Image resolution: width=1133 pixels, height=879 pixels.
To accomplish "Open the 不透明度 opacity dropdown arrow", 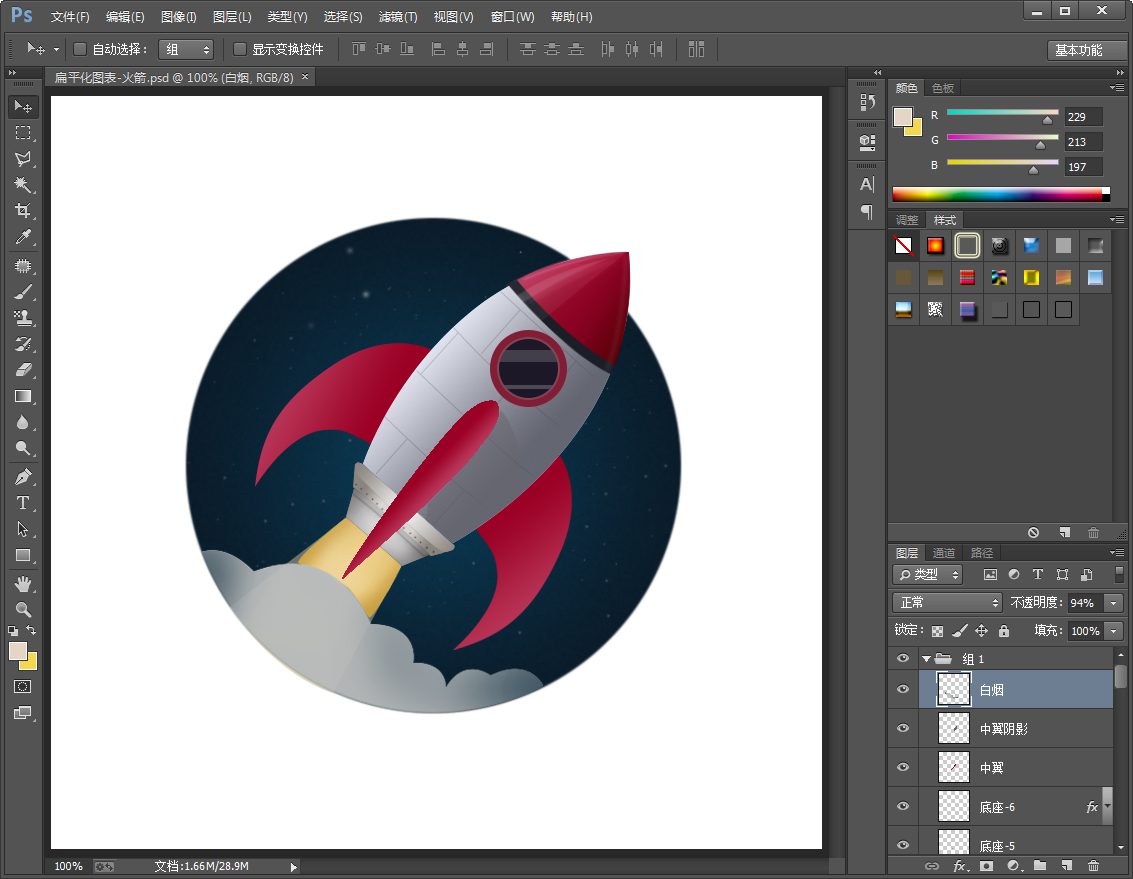I will (x=1113, y=602).
